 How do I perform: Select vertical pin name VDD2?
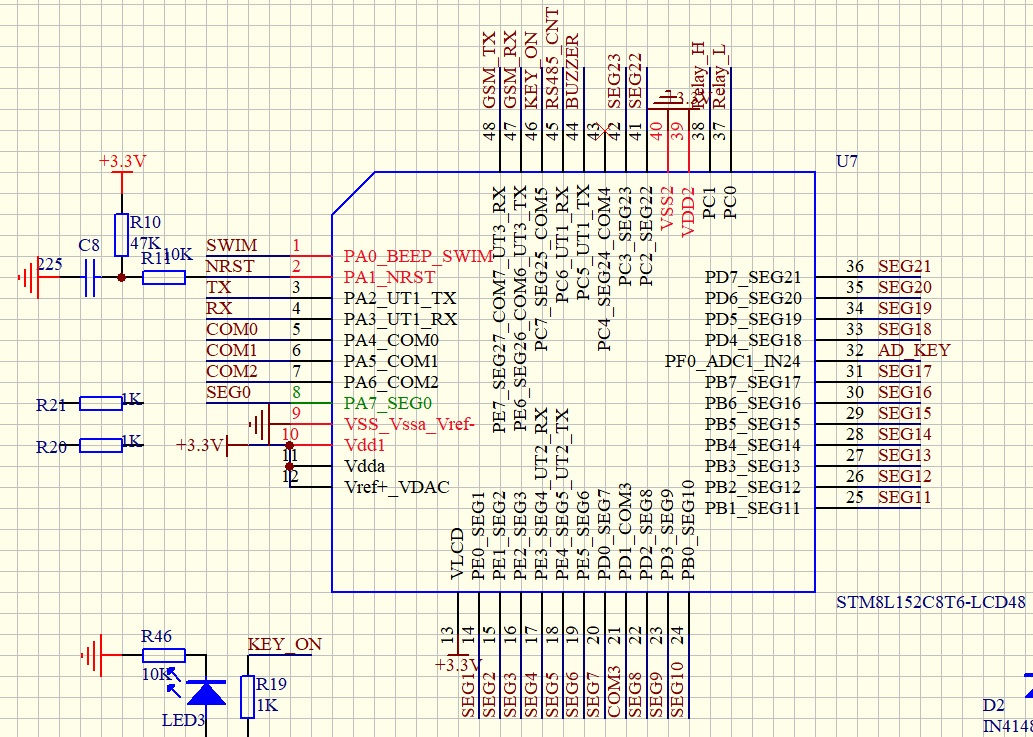[x=688, y=212]
